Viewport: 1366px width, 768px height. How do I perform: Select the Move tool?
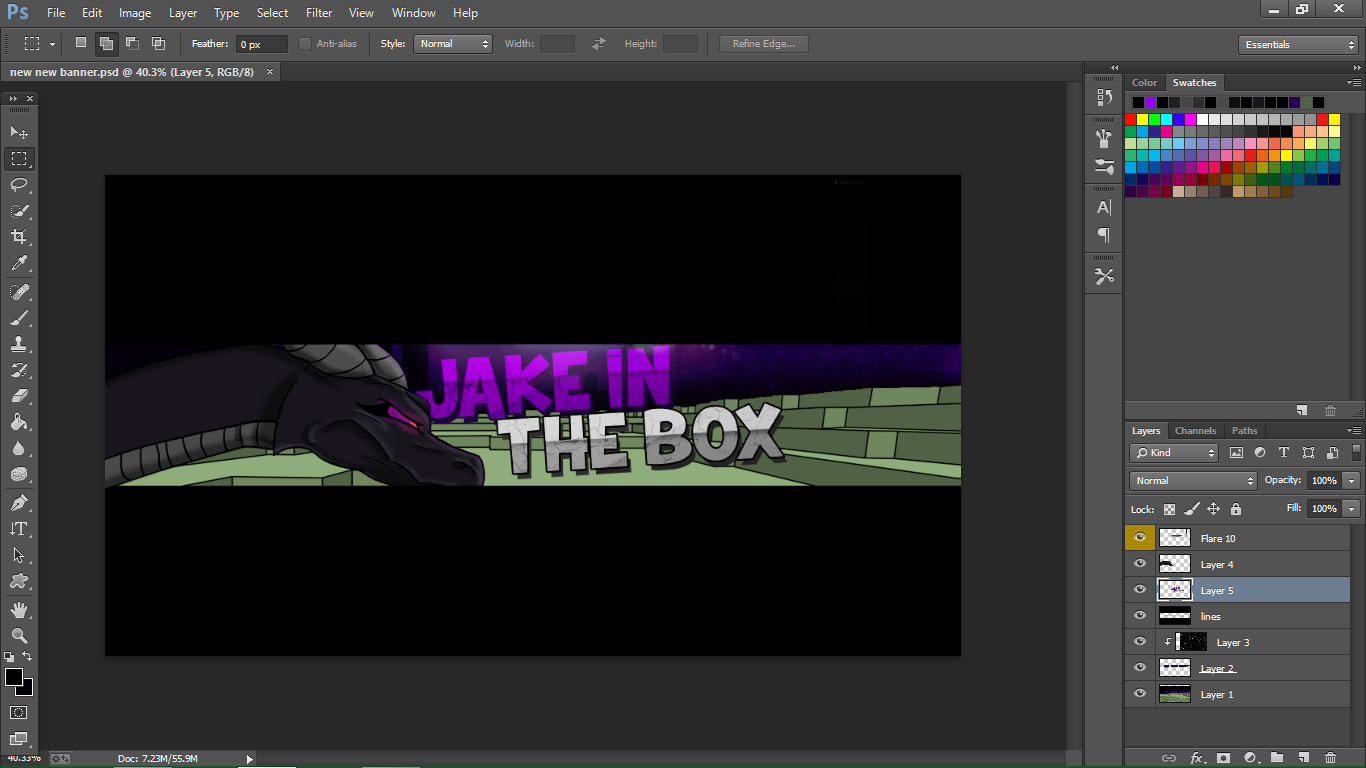click(19, 132)
